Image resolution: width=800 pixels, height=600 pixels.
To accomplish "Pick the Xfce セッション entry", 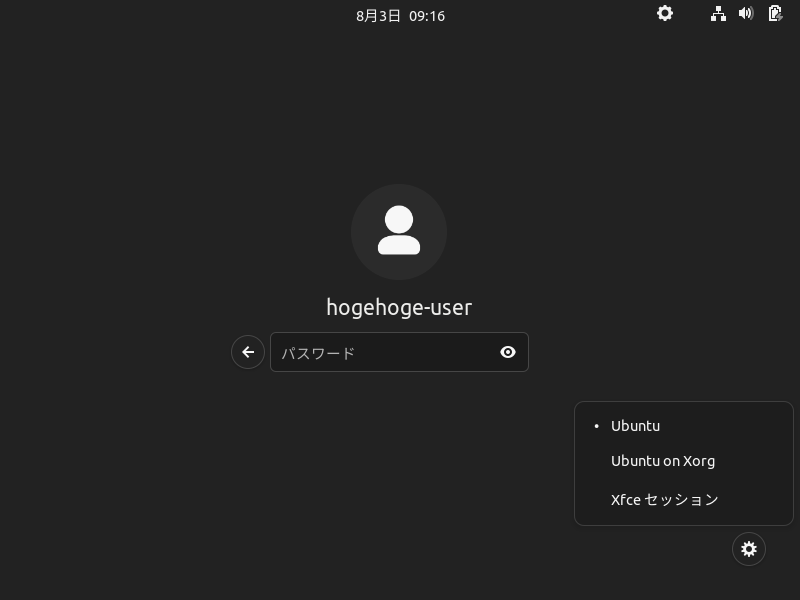I will tap(684, 499).
